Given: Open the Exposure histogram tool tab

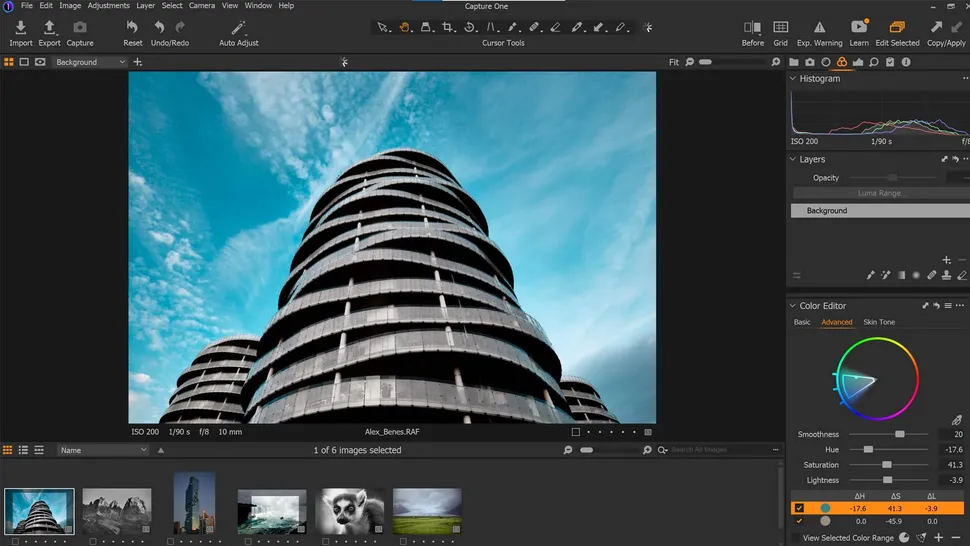Looking at the screenshot, I should pos(858,62).
